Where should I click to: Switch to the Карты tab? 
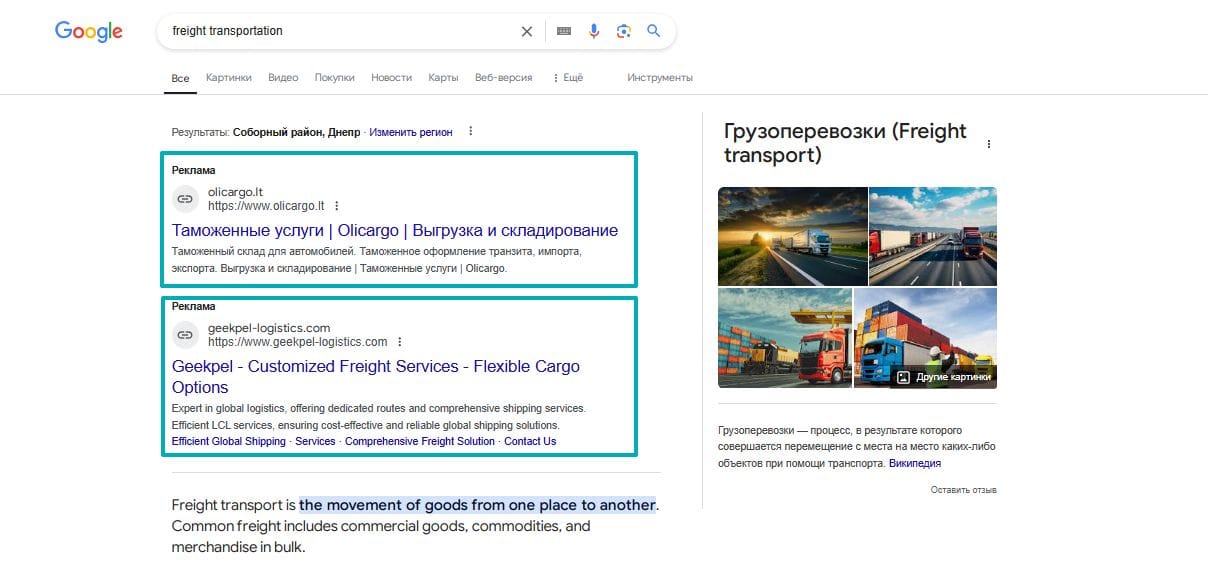(443, 77)
